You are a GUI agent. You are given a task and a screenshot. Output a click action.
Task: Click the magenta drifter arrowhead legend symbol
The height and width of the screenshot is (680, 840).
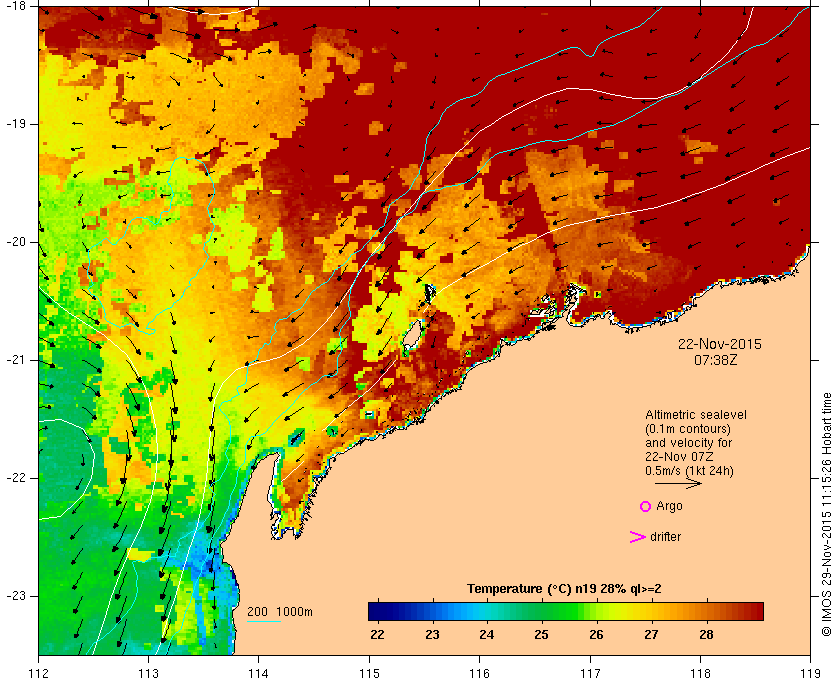pos(638,537)
